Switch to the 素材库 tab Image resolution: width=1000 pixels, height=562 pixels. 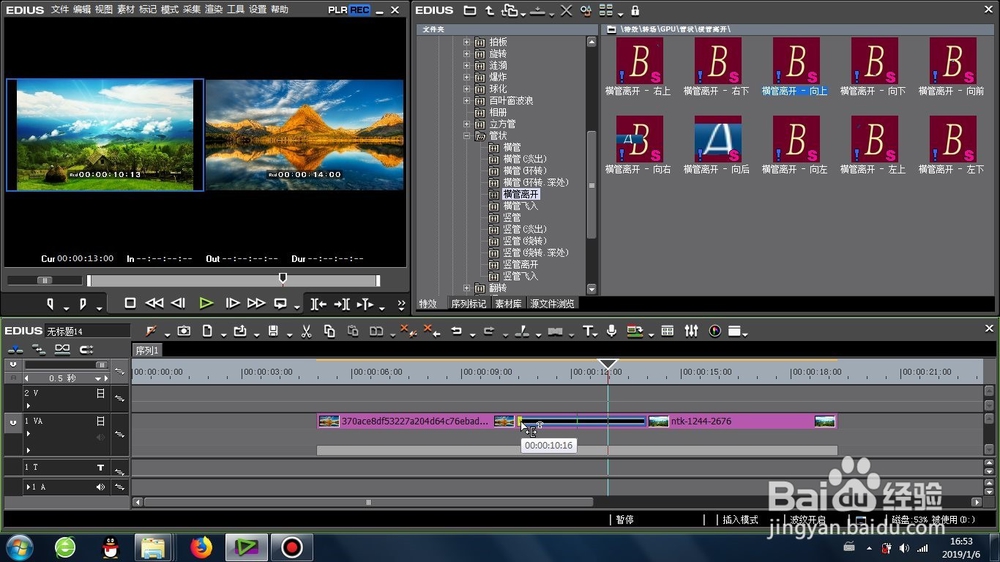pos(508,304)
